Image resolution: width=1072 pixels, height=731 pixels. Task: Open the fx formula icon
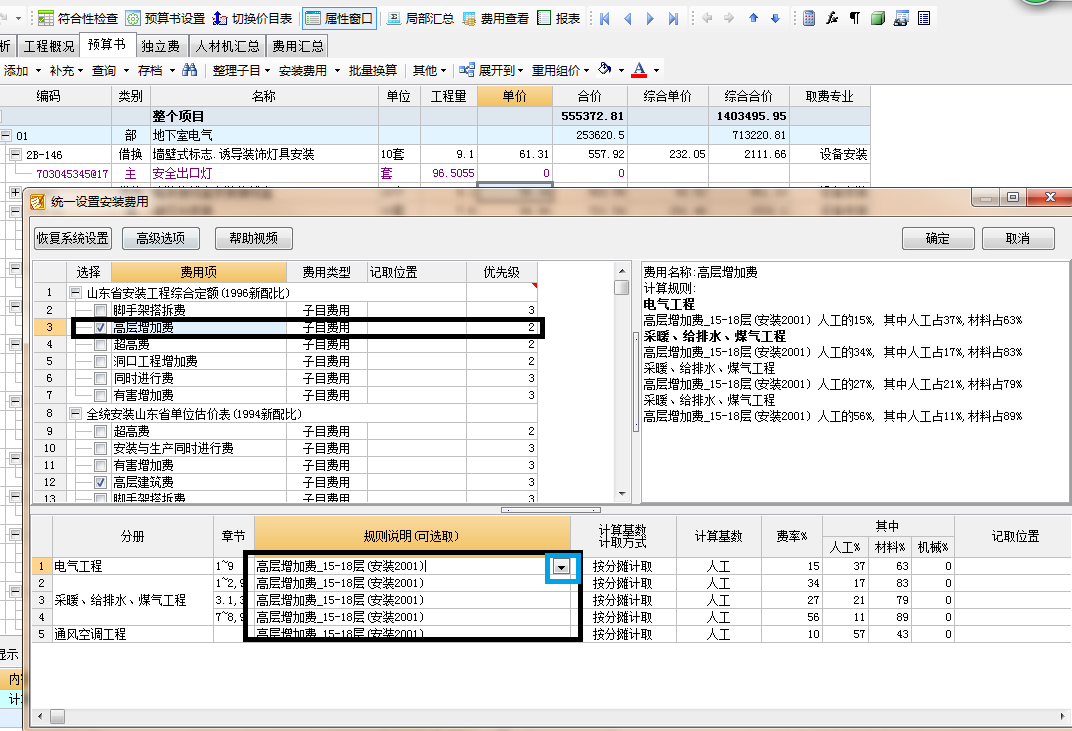[832, 18]
